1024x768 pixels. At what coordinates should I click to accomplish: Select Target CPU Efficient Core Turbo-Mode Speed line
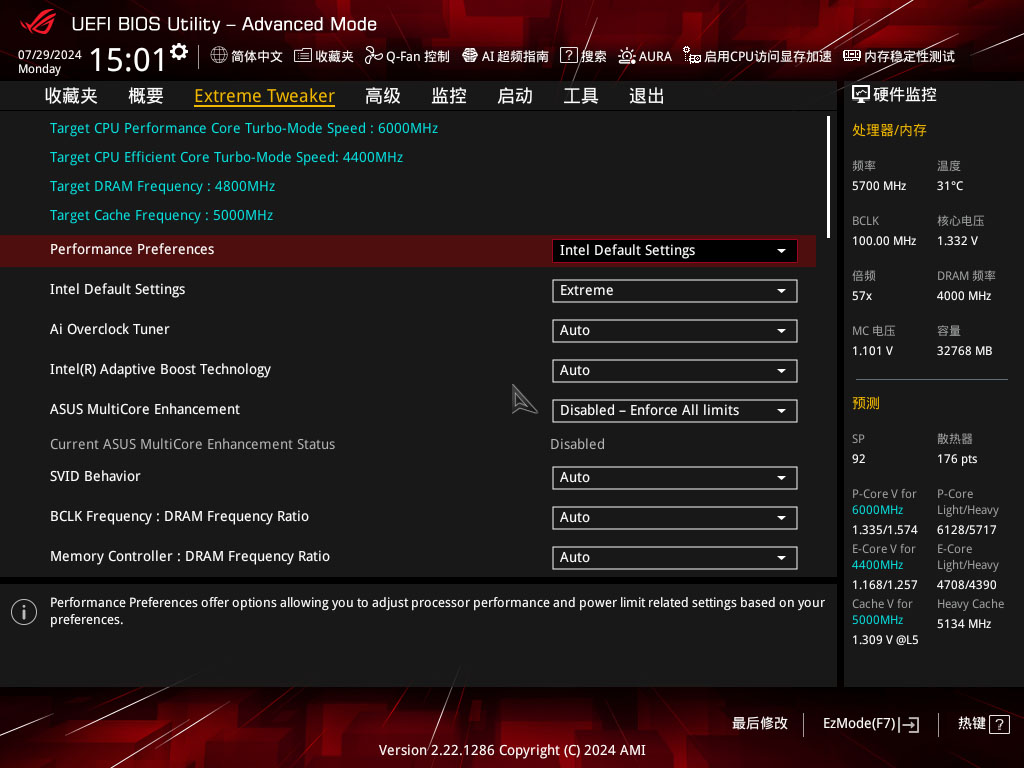(226, 157)
